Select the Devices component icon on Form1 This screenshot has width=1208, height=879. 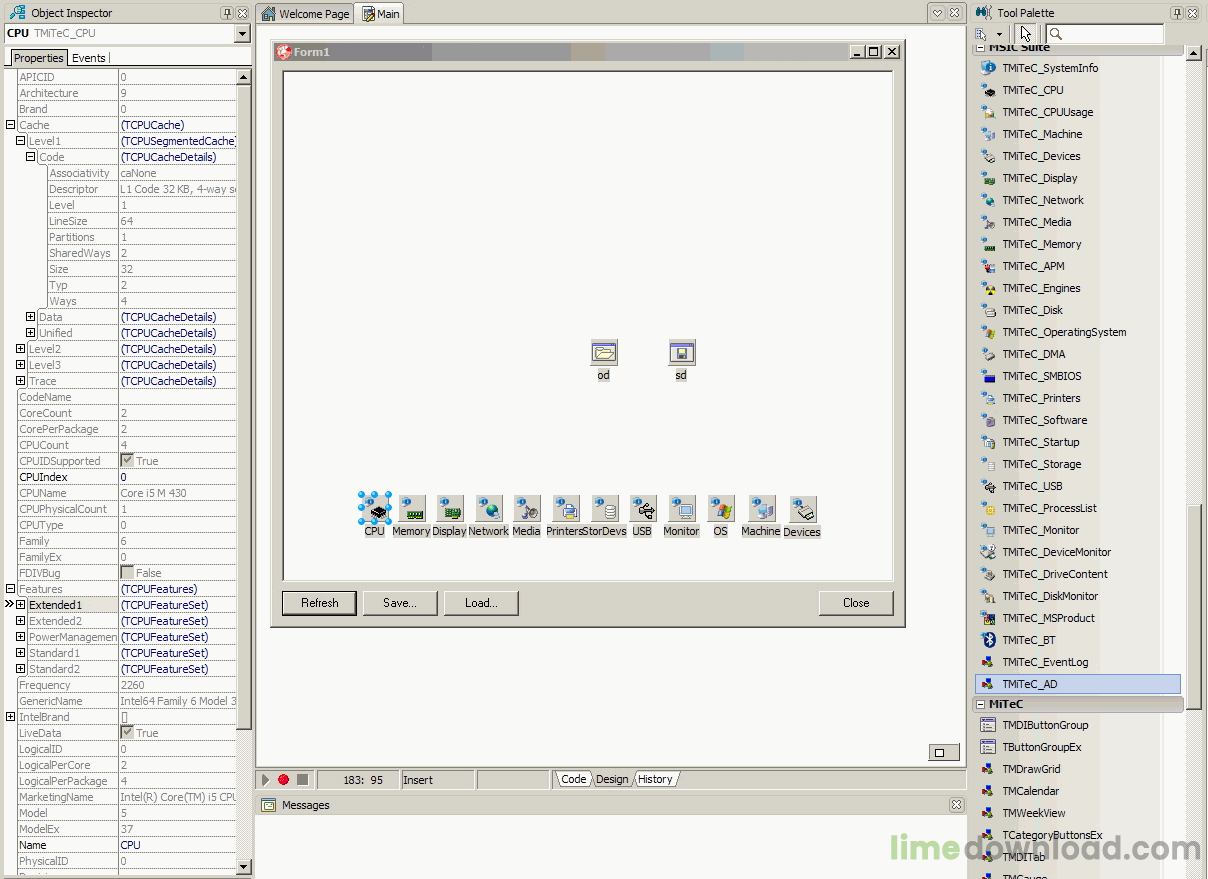coord(802,509)
